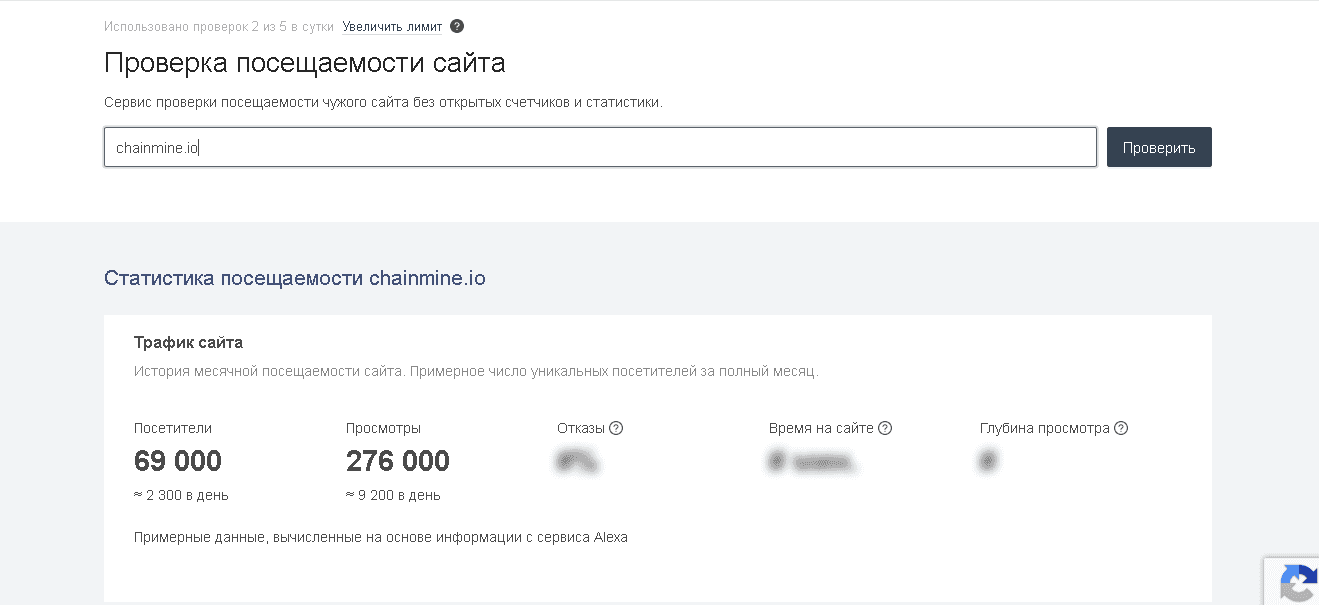Open the "Время на сайте" help icon

[884, 427]
